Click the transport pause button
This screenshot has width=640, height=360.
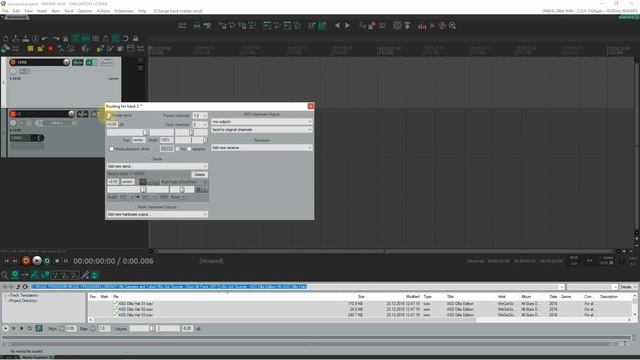[x=66, y=261]
